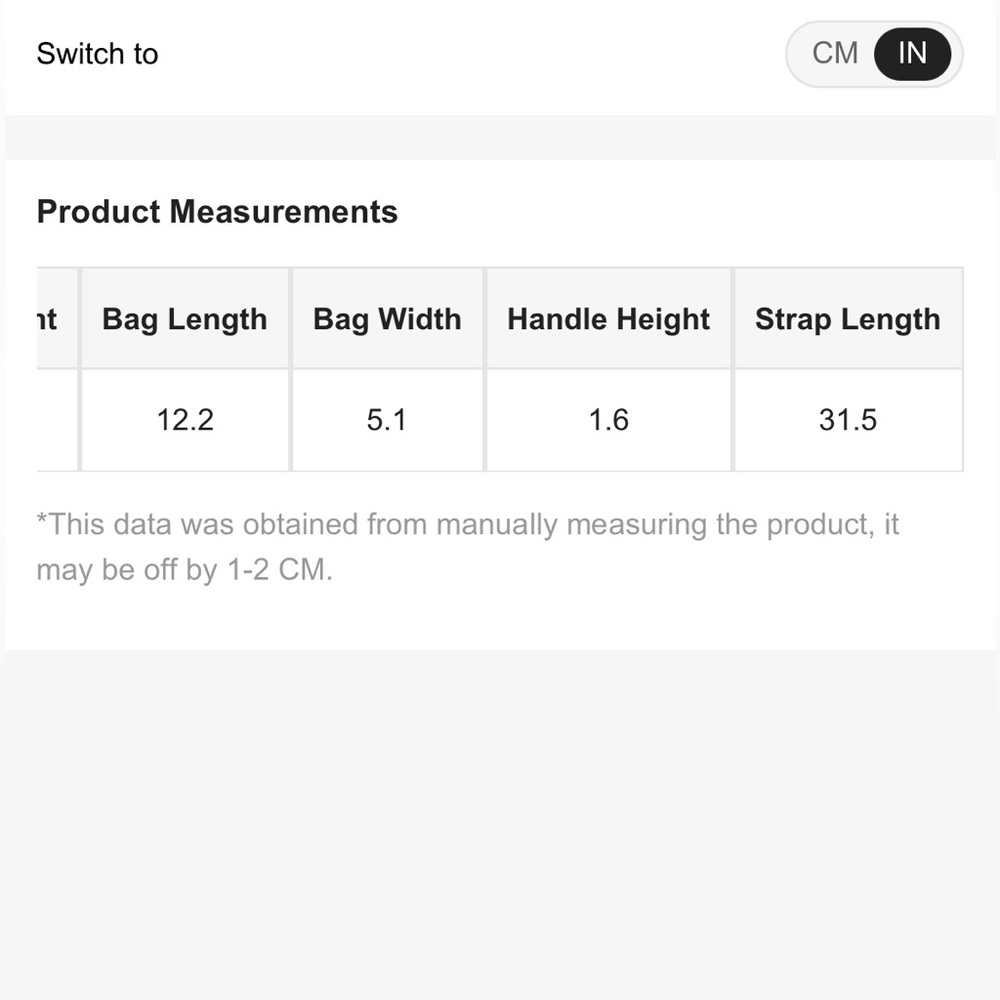Click the Product Measurements heading
Image resolution: width=1000 pixels, height=1000 pixels.
(217, 211)
